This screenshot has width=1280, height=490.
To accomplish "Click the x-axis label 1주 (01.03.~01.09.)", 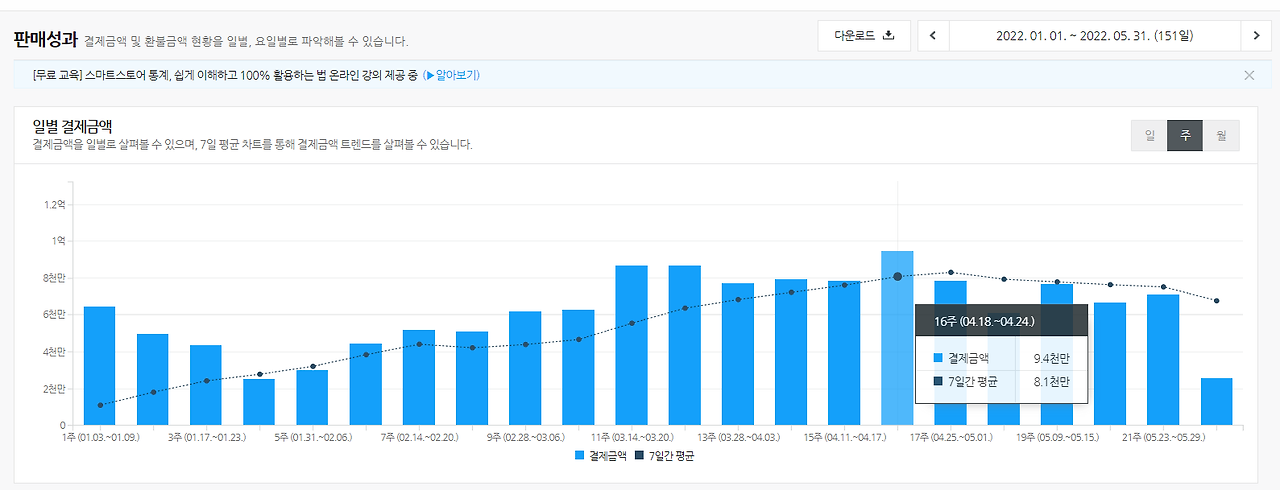I will coord(99,437).
